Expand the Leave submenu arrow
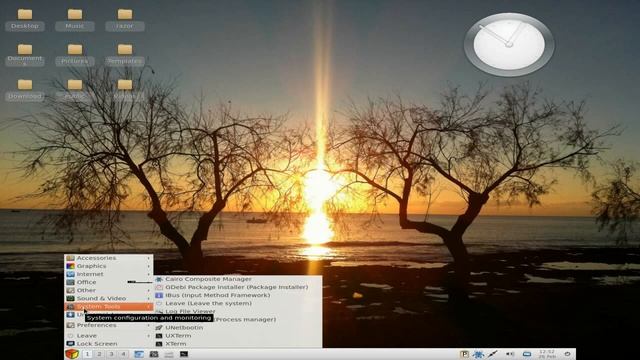The image size is (640, 360). 149,336
